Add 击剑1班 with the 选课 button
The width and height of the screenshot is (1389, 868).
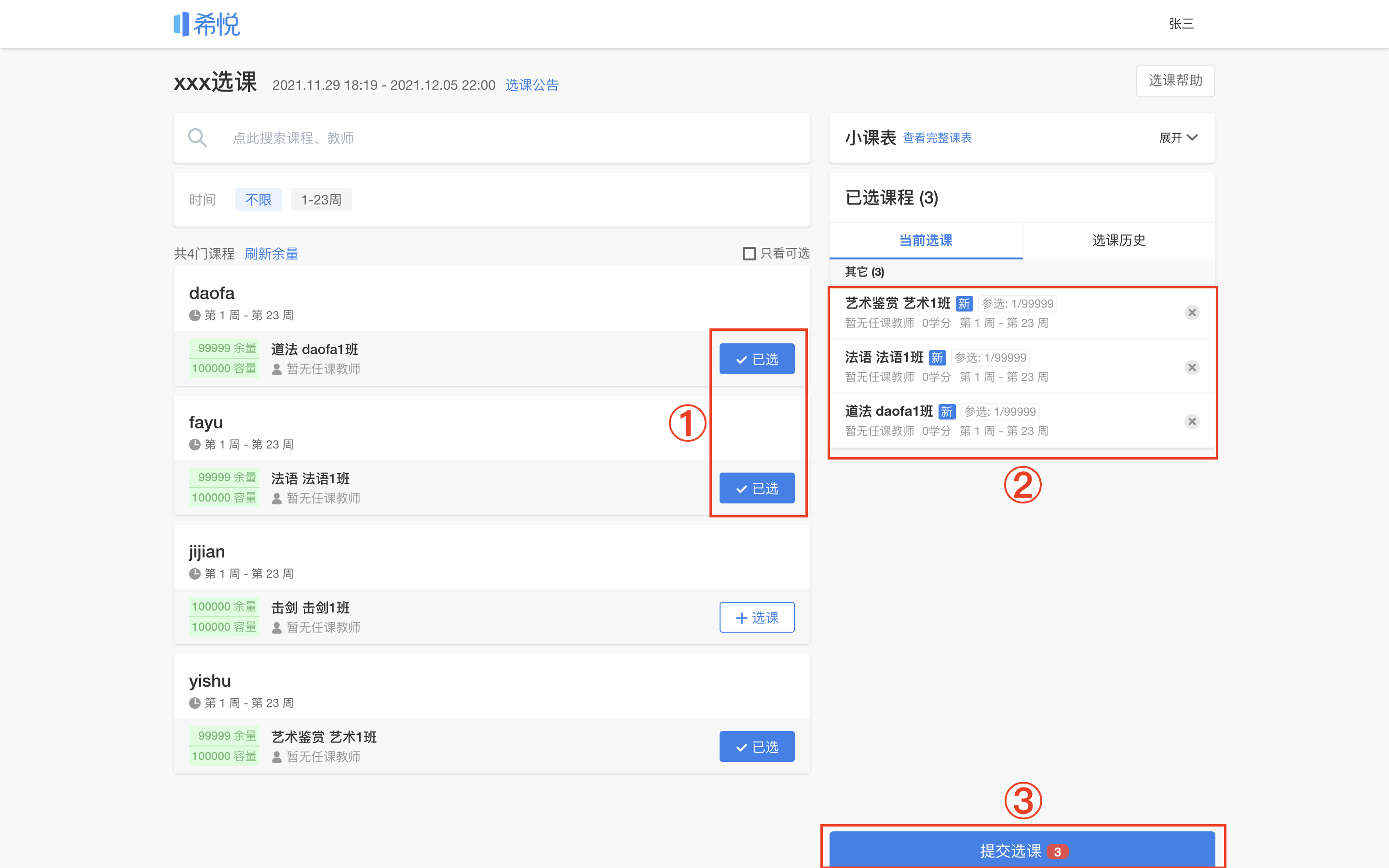[x=757, y=617]
